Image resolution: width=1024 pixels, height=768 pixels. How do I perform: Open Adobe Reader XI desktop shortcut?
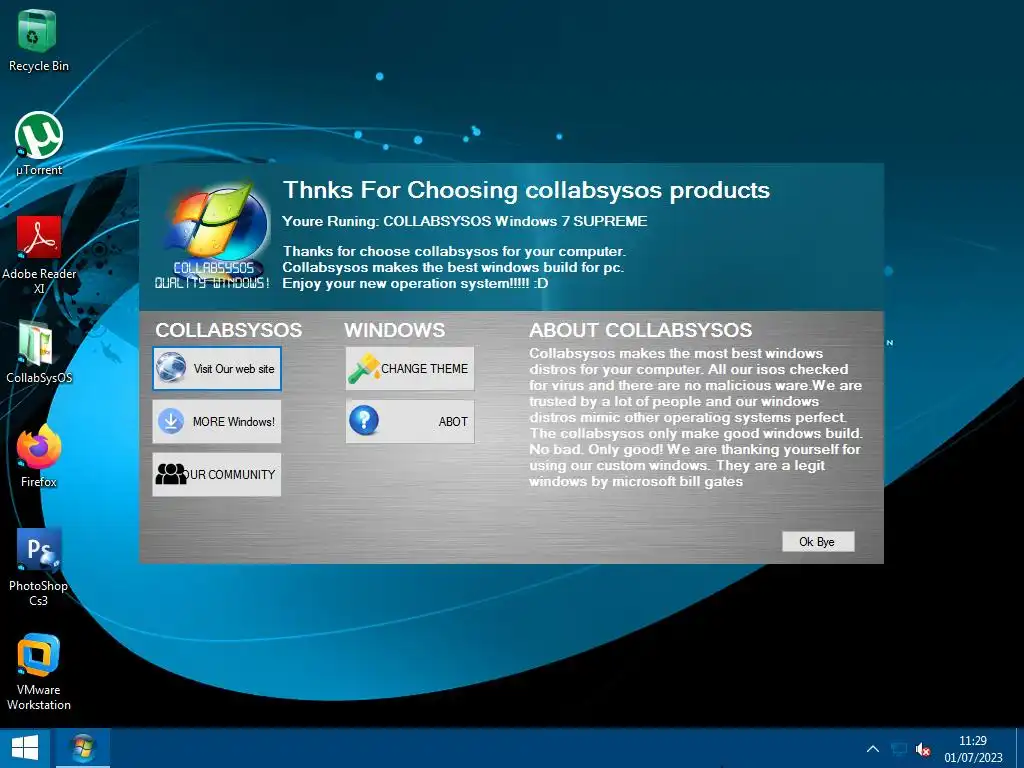[39, 255]
